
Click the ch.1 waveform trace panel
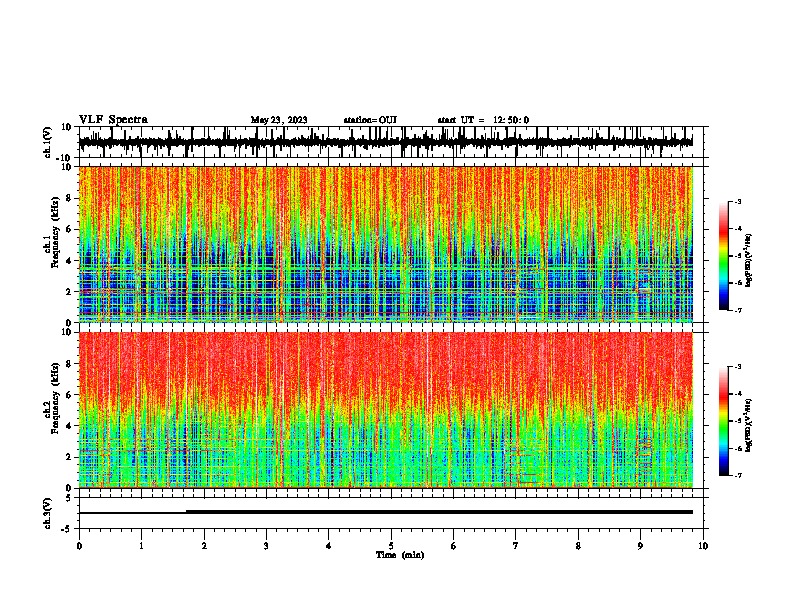click(390, 142)
